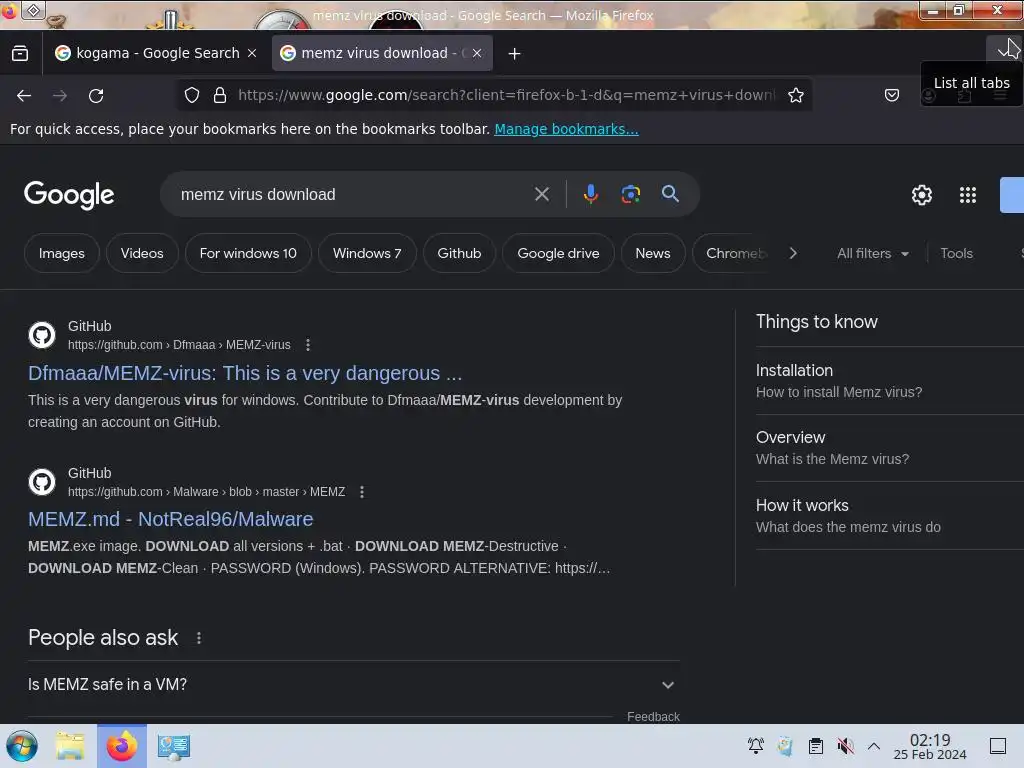
Task: Apply Google drive filter chip
Action: 558,253
